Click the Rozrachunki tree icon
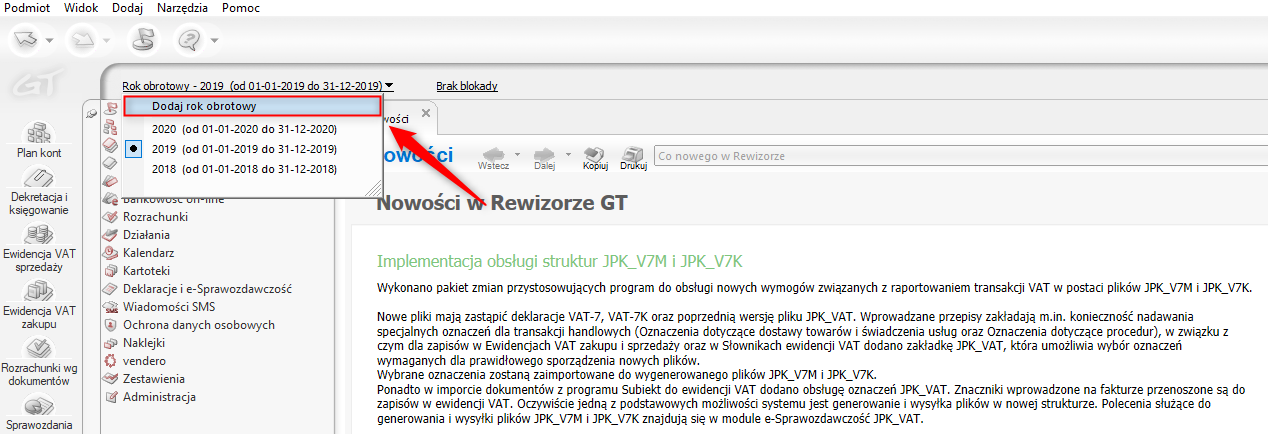The image size is (1268, 434). coord(112,216)
